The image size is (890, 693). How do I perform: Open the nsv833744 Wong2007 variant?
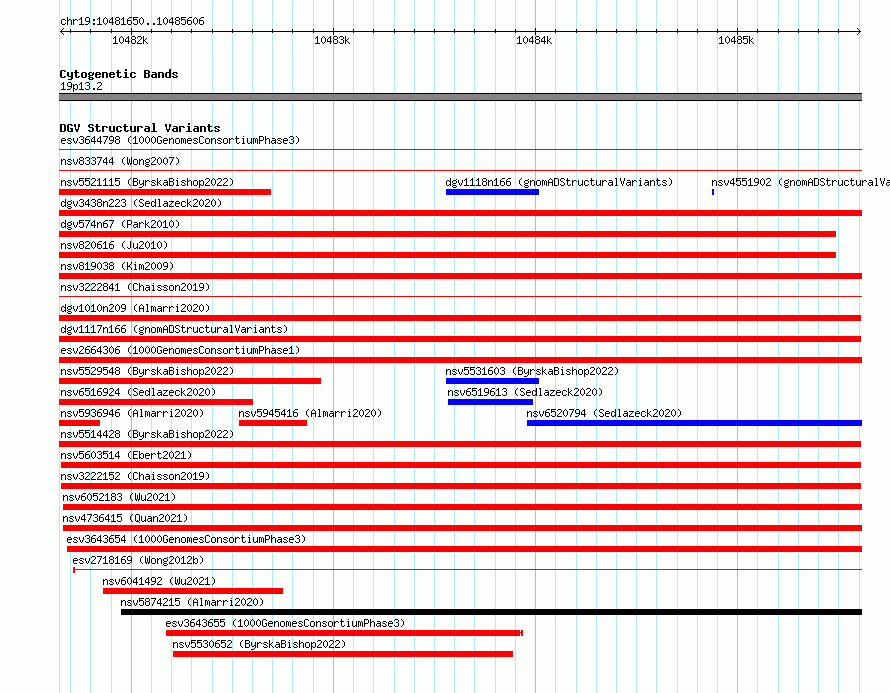120,161
